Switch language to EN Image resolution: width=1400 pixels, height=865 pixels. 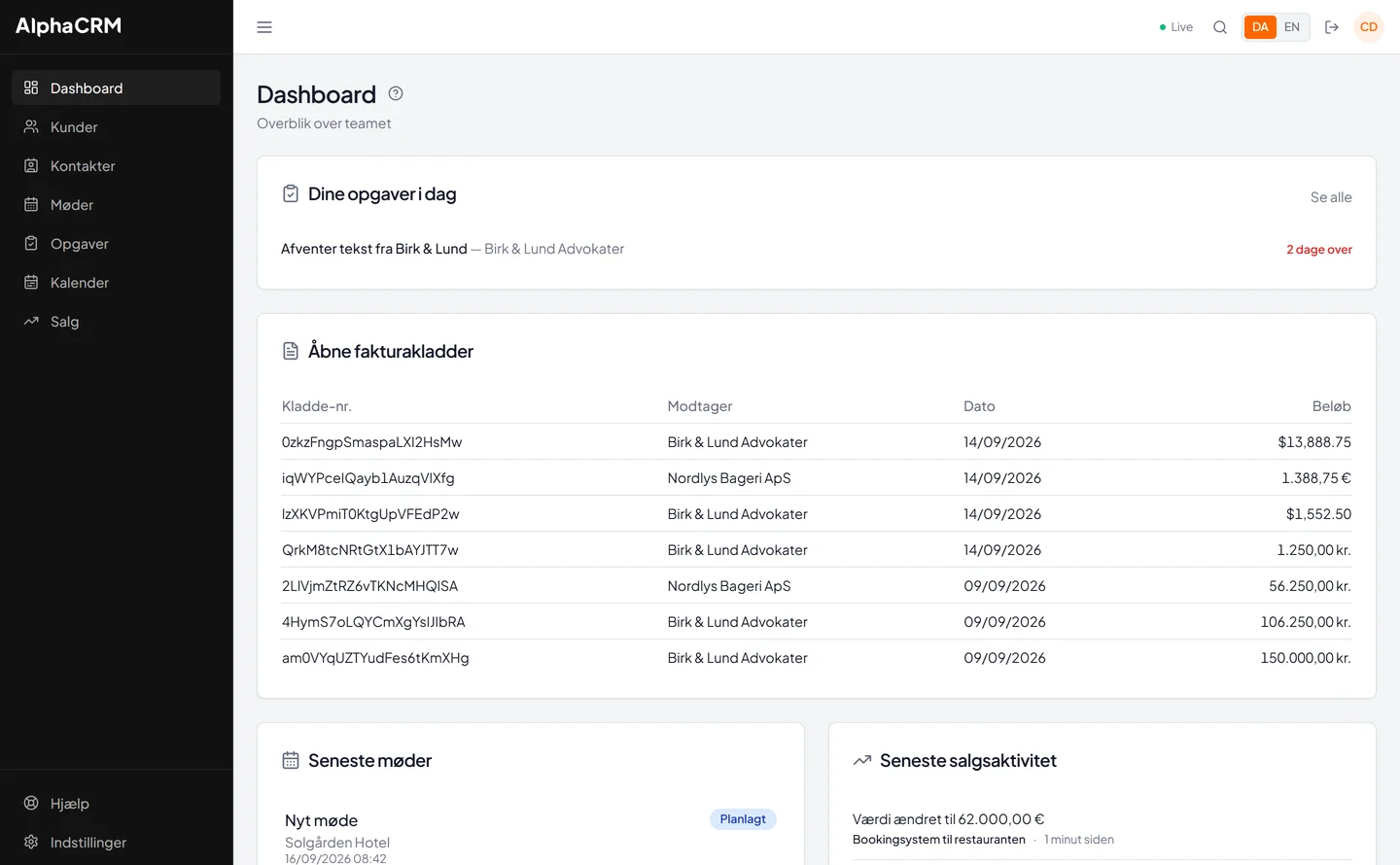point(1292,27)
